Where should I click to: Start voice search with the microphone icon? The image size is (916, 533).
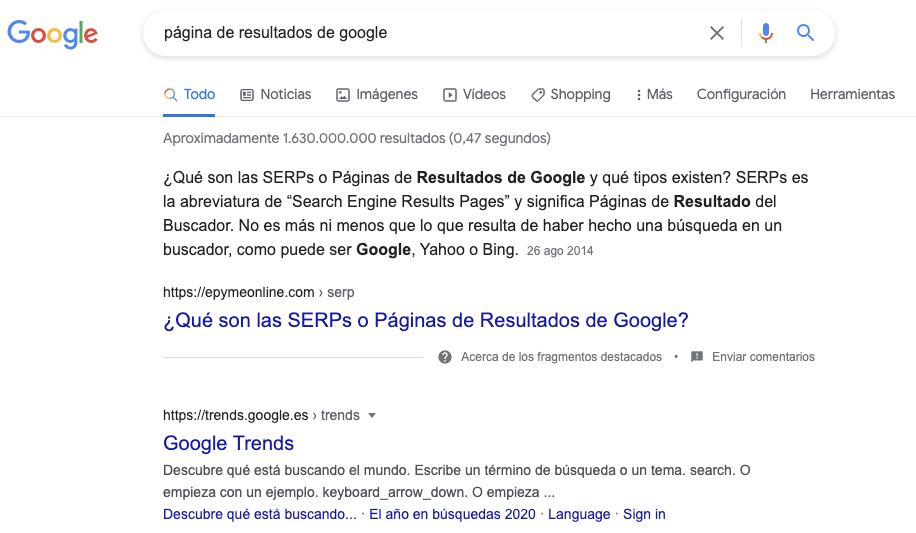tap(766, 33)
